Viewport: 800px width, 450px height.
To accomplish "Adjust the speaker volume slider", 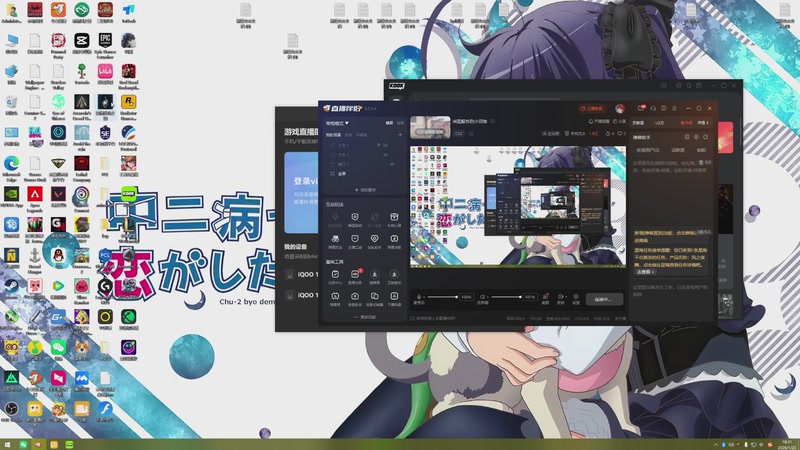I will (506, 297).
